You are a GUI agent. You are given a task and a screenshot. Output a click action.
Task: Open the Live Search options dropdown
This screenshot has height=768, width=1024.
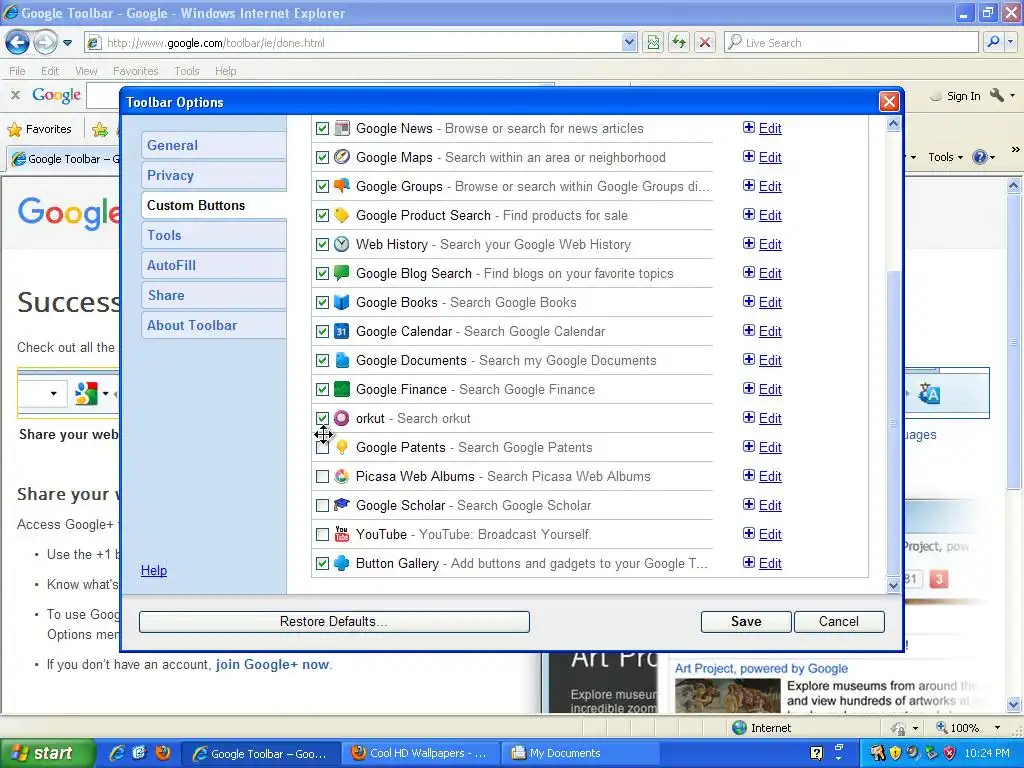pos(1011,42)
